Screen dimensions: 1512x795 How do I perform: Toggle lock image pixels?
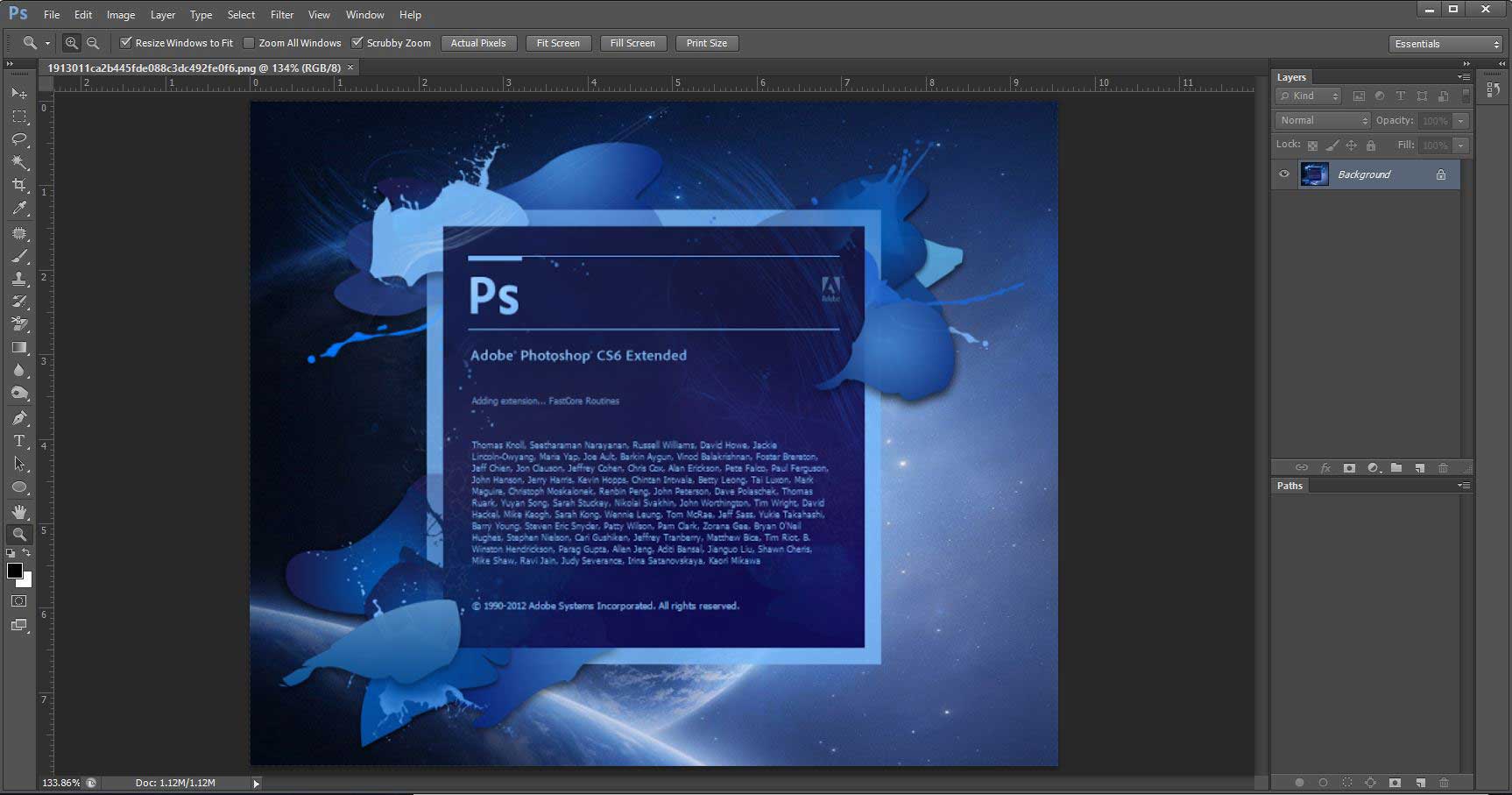tap(1332, 146)
